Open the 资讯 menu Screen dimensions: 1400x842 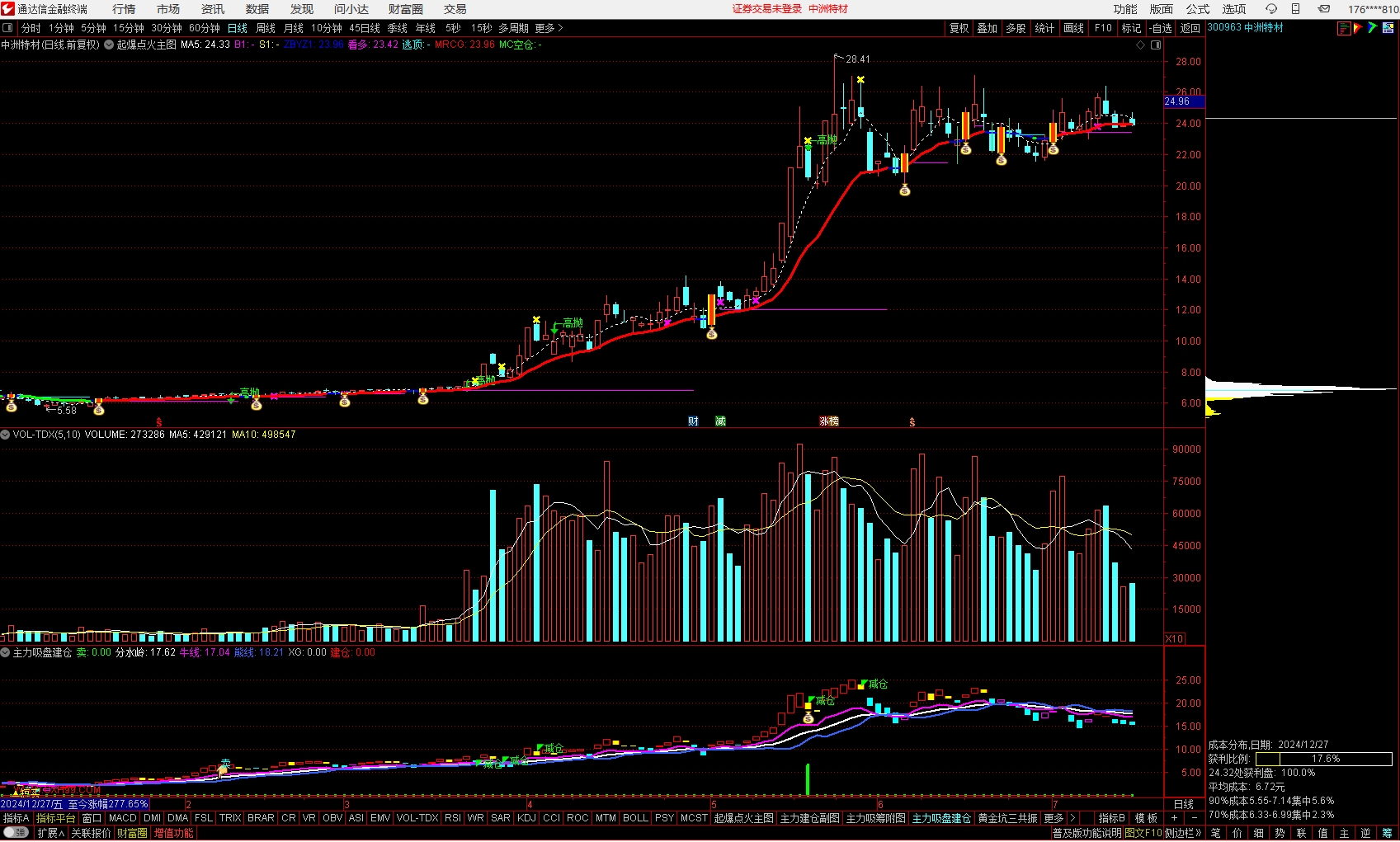213,9
